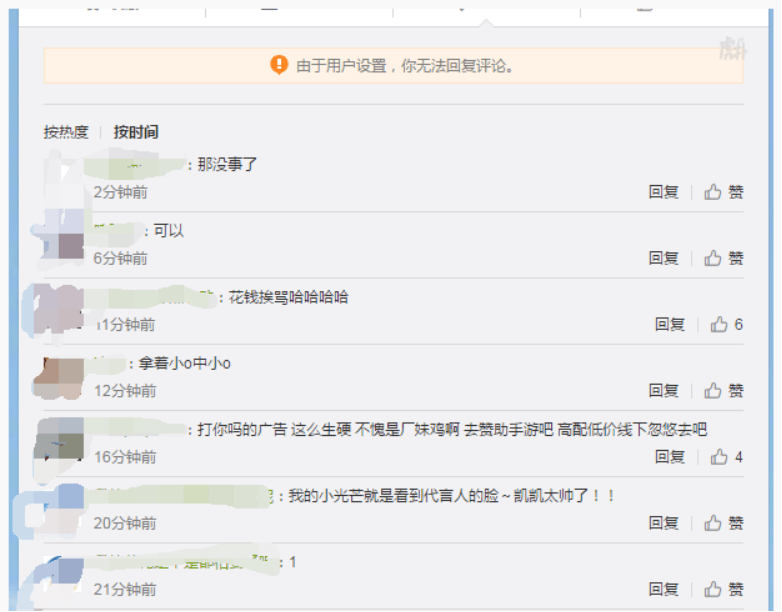Viewport: 782px width, 612px height.
Task: Reply to the 打你吗的广告 comment
Action: tap(669, 457)
